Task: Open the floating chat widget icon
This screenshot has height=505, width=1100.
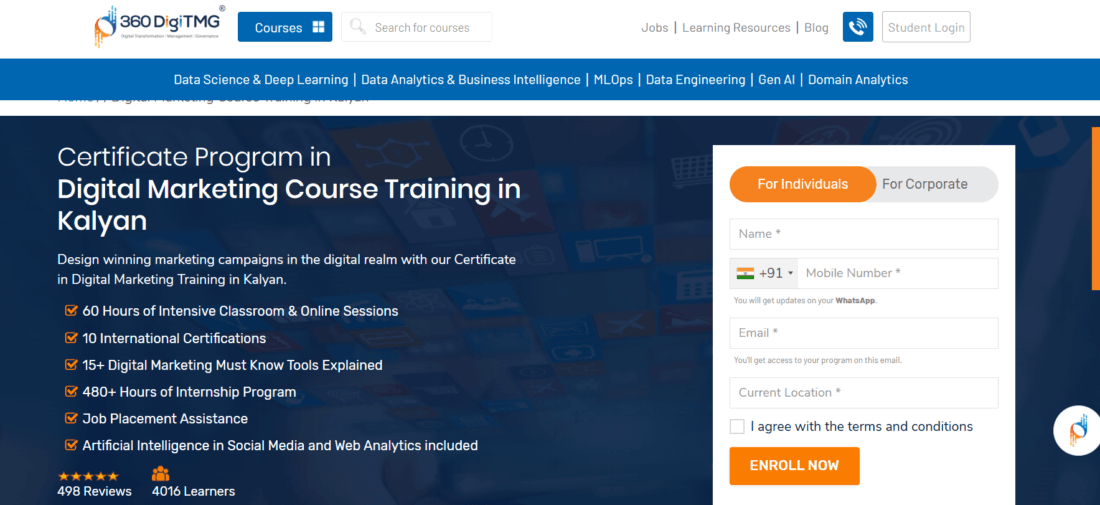Action: [1078, 430]
